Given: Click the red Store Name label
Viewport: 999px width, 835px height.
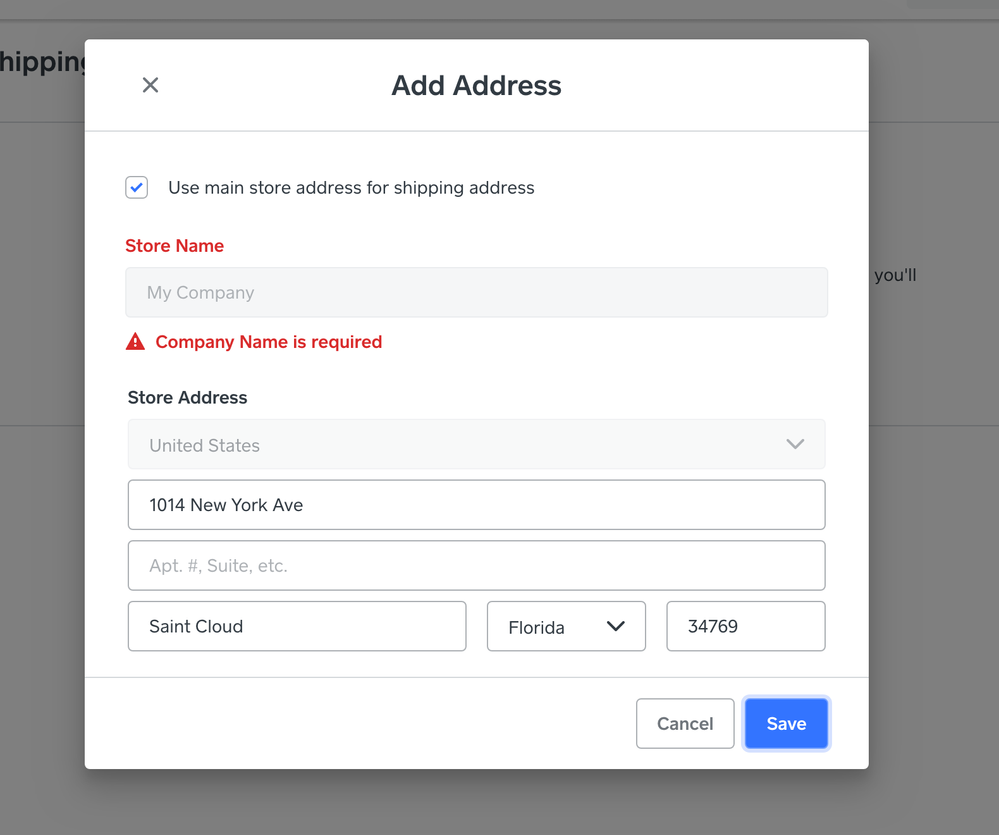Looking at the screenshot, I should click(x=174, y=246).
